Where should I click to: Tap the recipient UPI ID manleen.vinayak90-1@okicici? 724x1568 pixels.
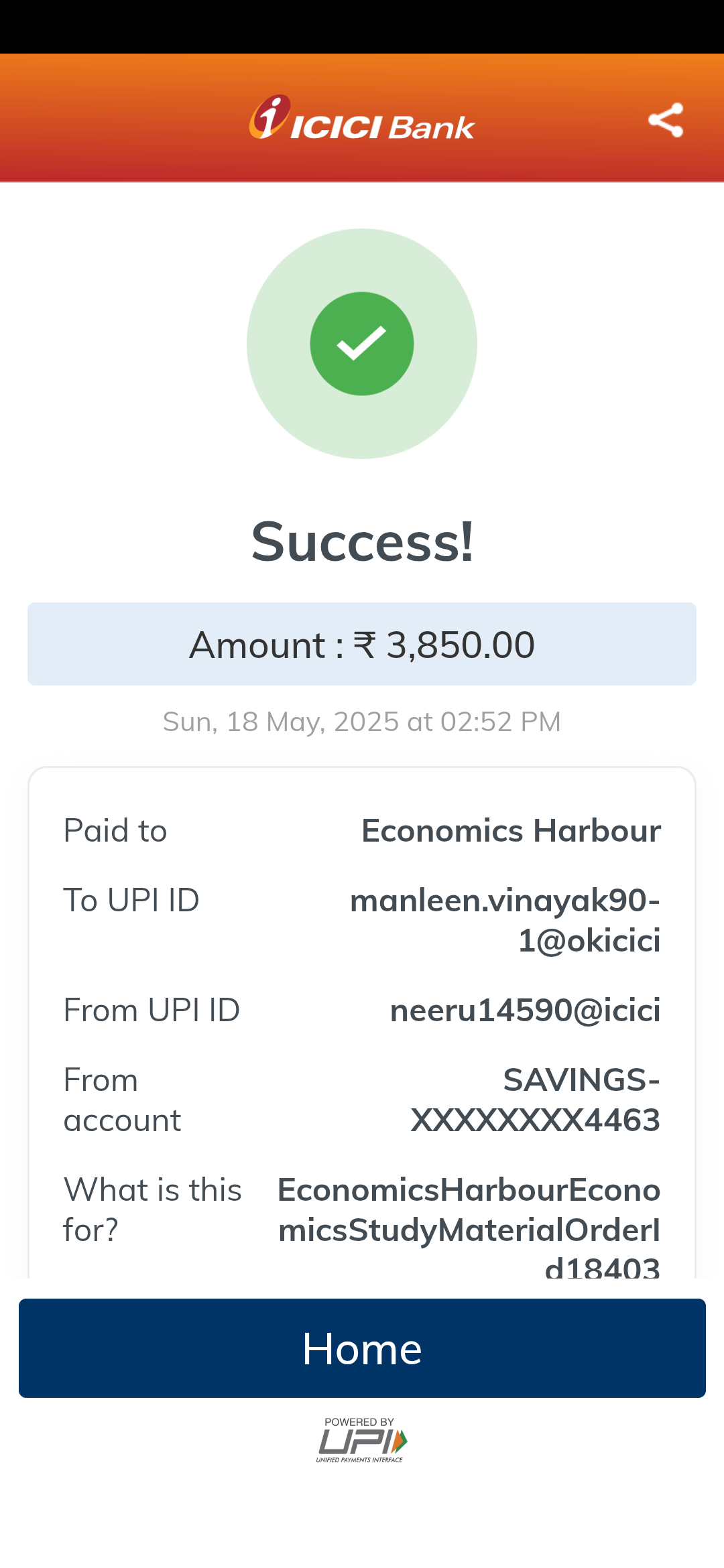[x=505, y=920]
